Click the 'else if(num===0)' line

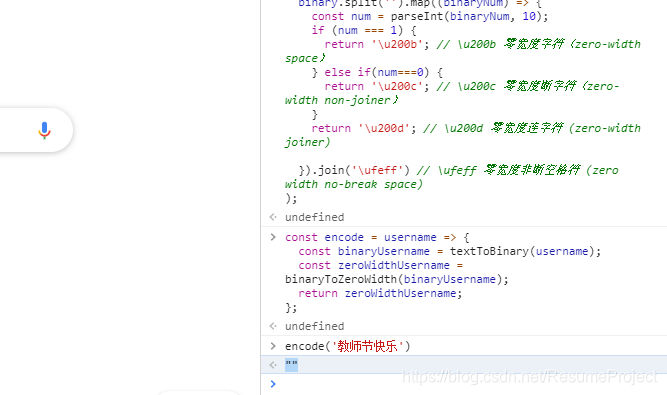377,72
